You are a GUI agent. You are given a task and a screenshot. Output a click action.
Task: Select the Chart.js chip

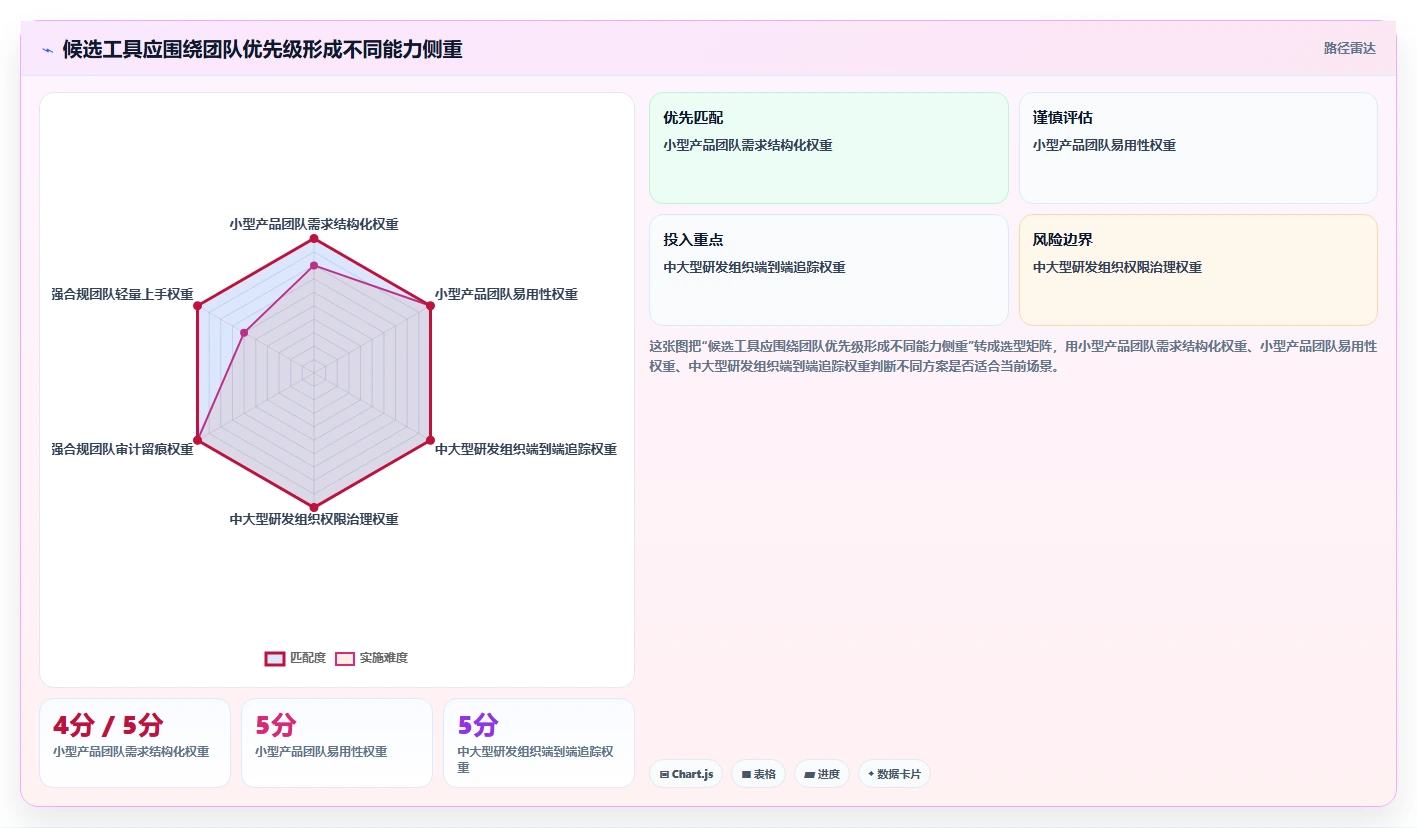(x=686, y=774)
